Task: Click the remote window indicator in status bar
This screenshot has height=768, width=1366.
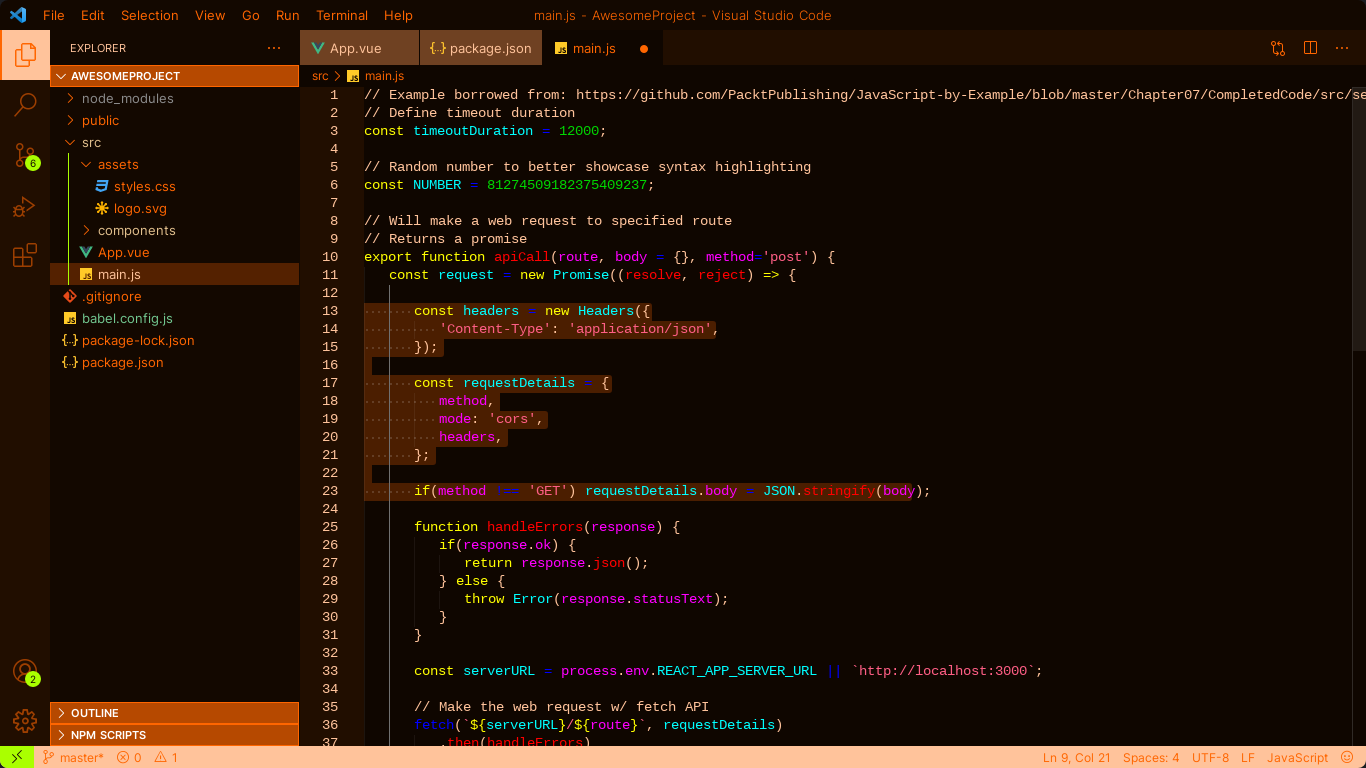Action: tap(16, 757)
